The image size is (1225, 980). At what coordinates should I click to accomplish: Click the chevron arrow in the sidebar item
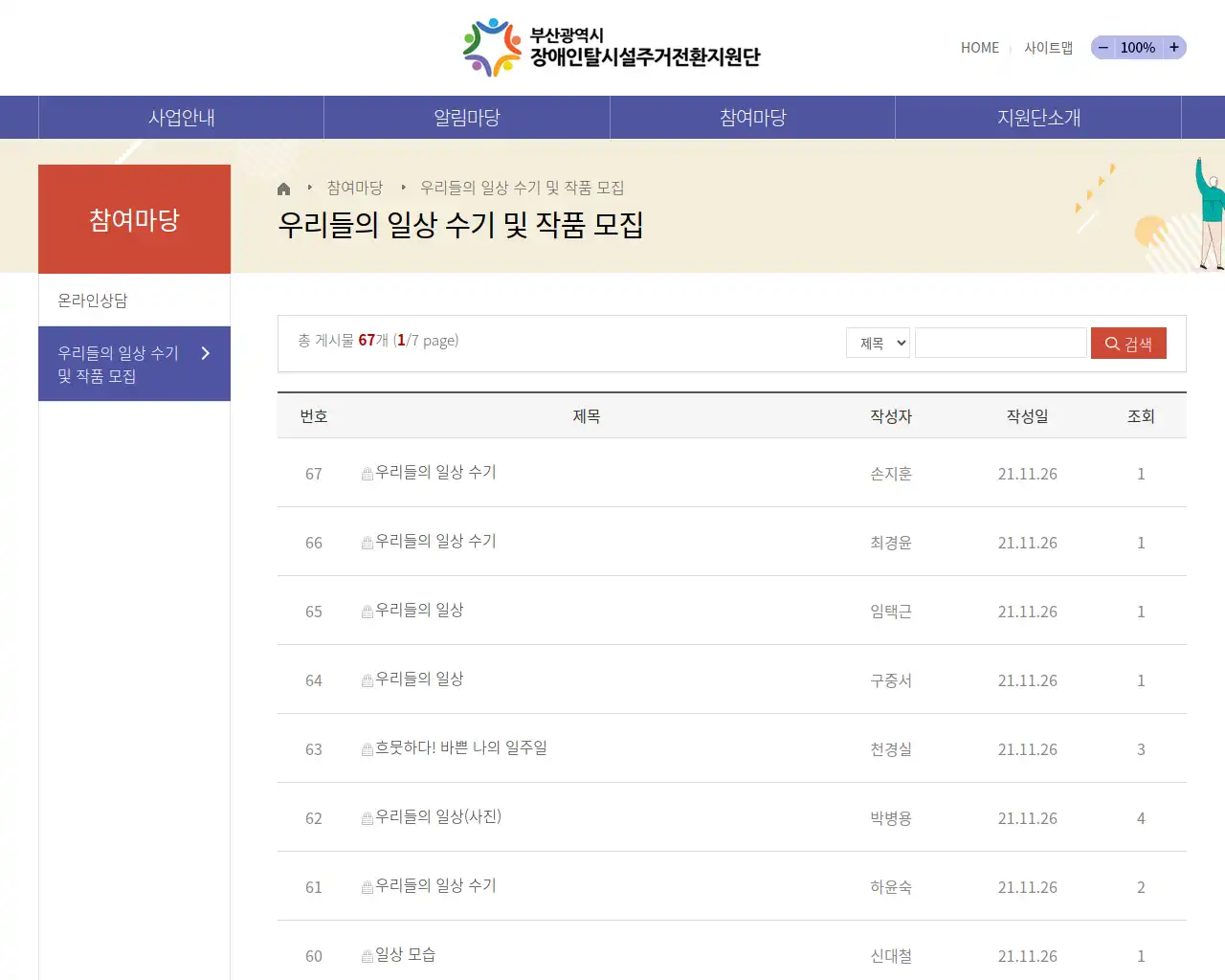click(x=205, y=353)
